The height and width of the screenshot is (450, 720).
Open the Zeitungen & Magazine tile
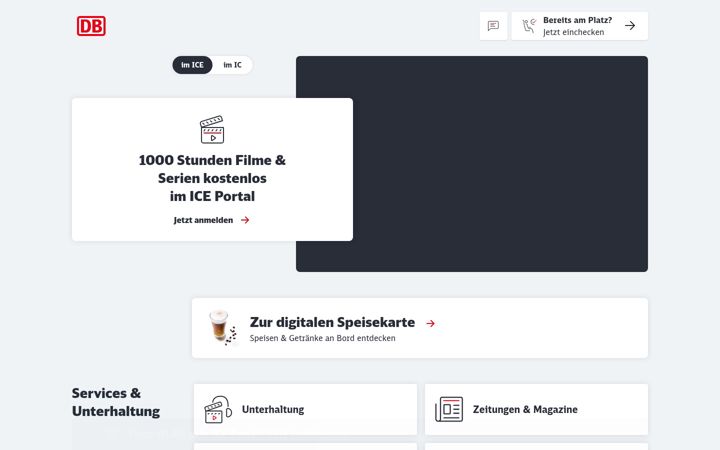536,409
